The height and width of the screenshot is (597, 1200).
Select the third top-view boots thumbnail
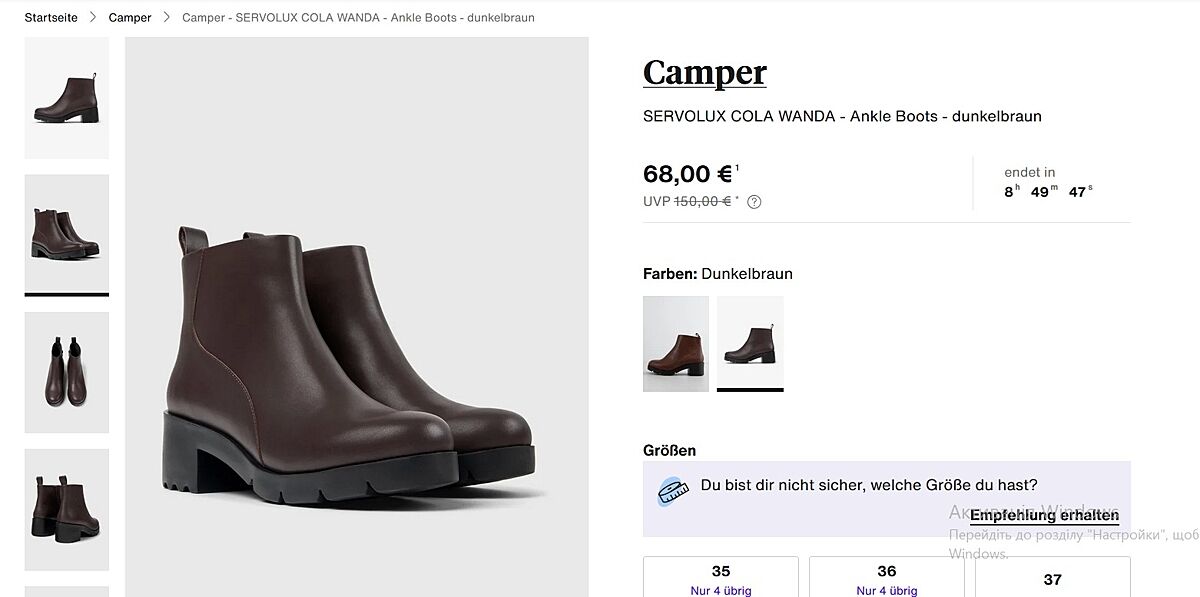[x=66, y=372]
